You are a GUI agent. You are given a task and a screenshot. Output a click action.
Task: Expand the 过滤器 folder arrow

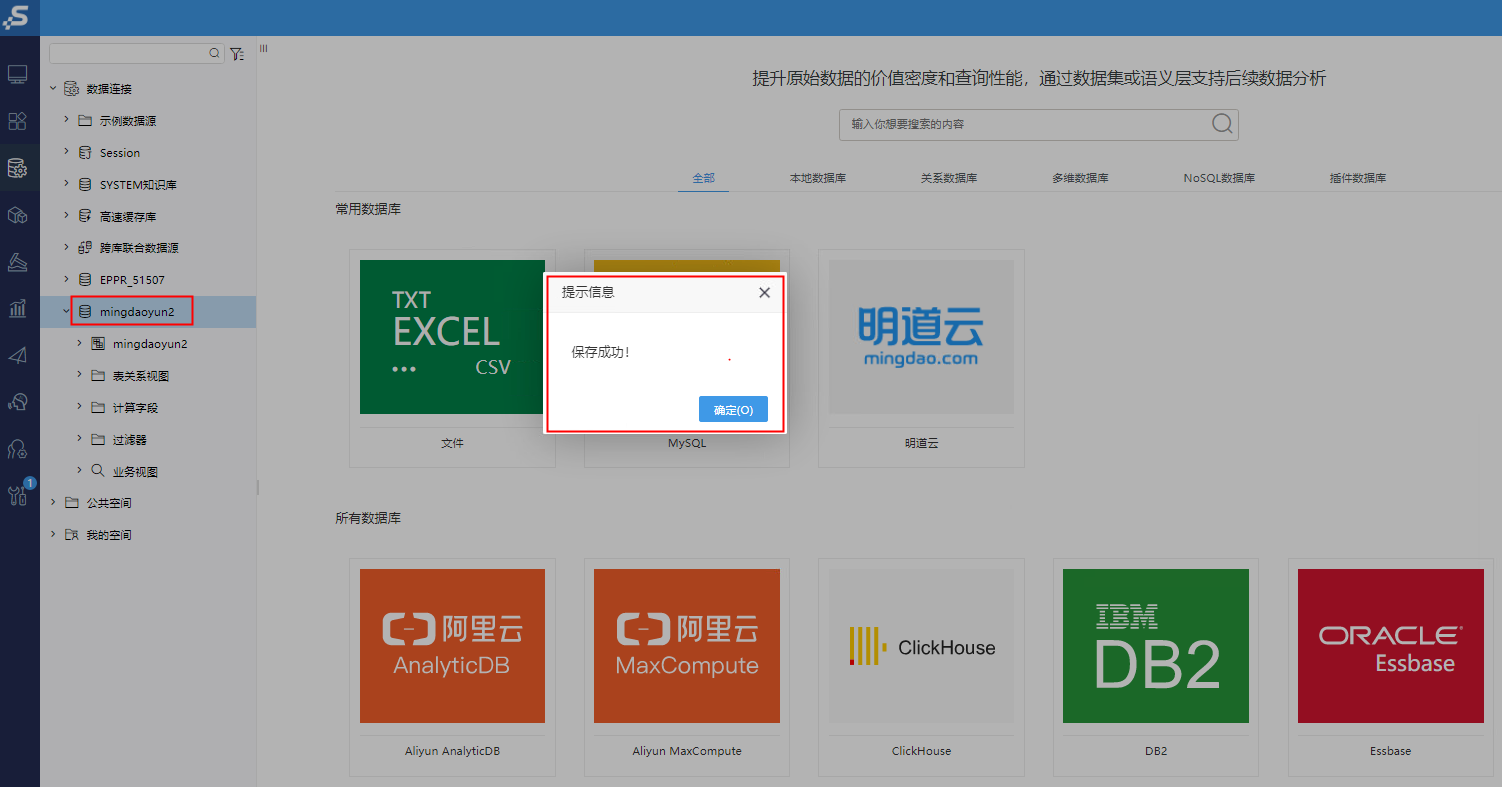point(79,440)
